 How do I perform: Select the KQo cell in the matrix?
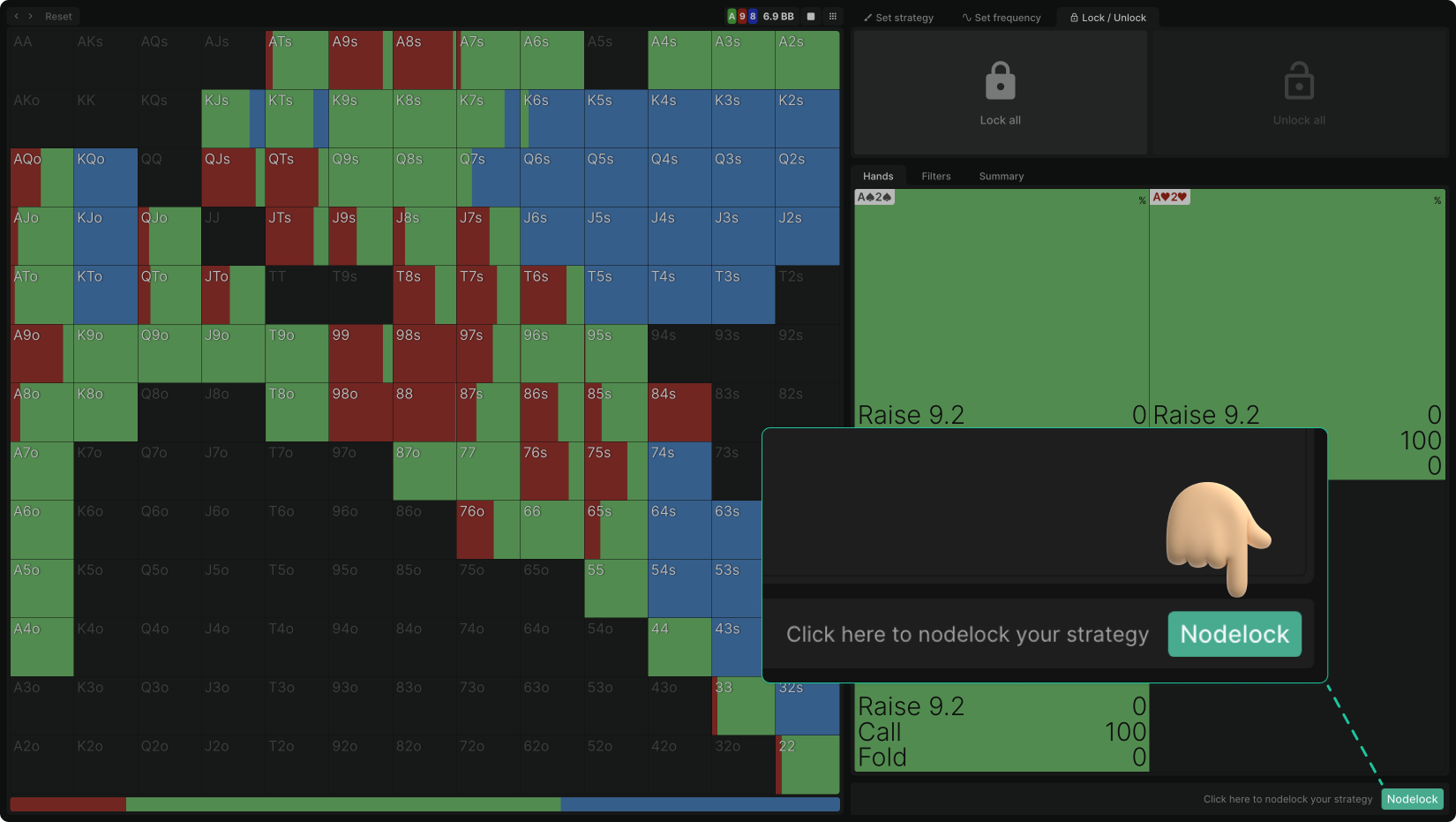coord(105,177)
